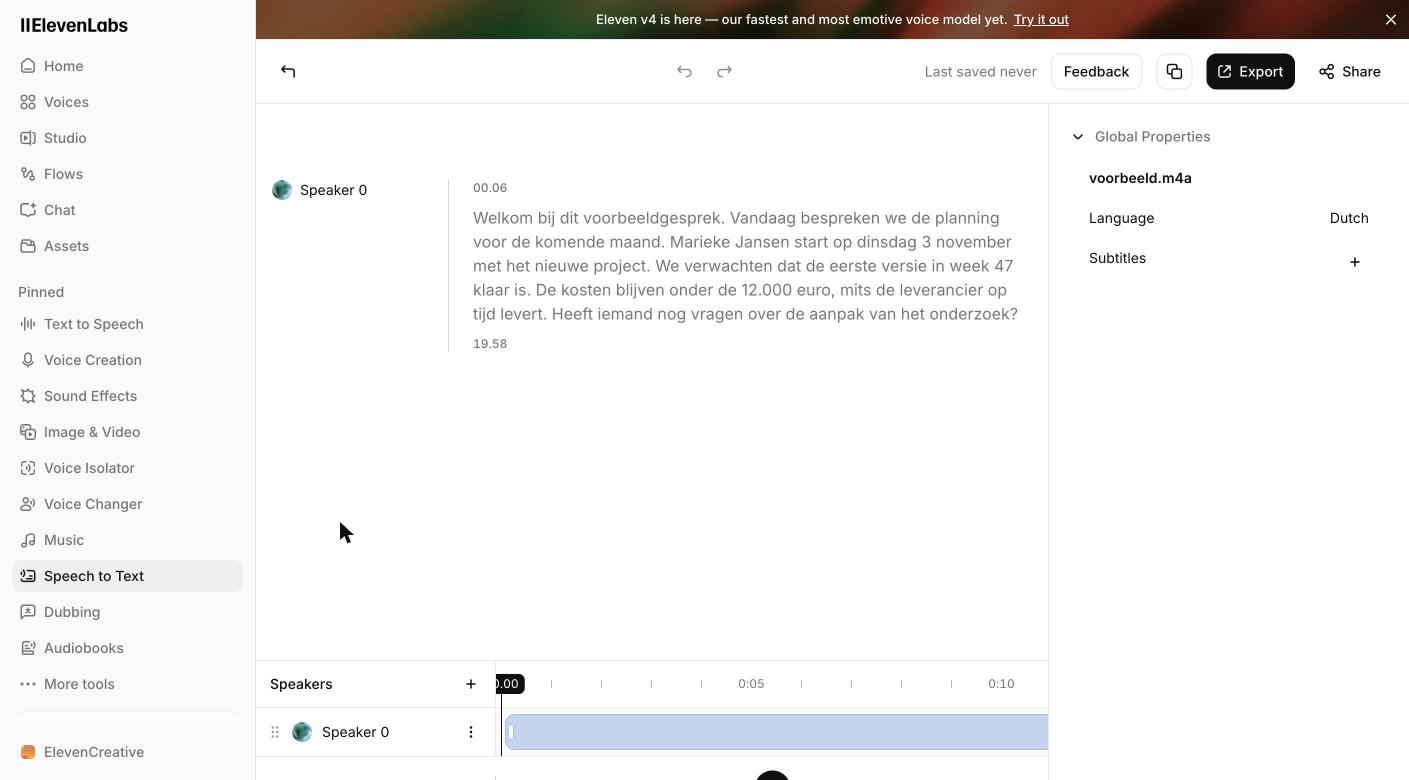Image resolution: width=1409 pixels, height=780 pixels.
Task: Export the transcript
Action: 1250,71
